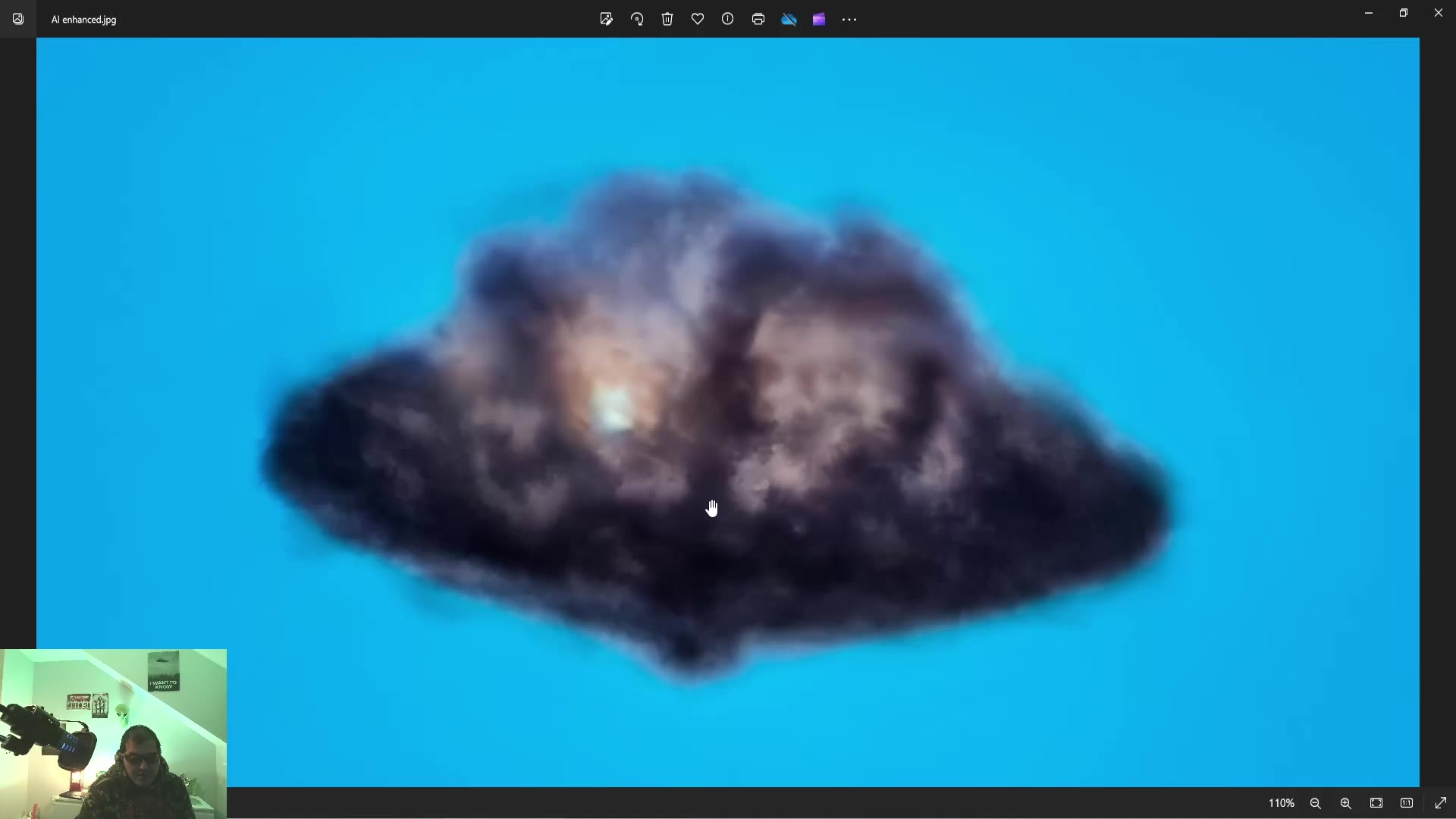Image resolution: width=1456 pixels, height=819 pixels.
Task: View image at actual 1:1 size
Action: [x=1407, y=803]
